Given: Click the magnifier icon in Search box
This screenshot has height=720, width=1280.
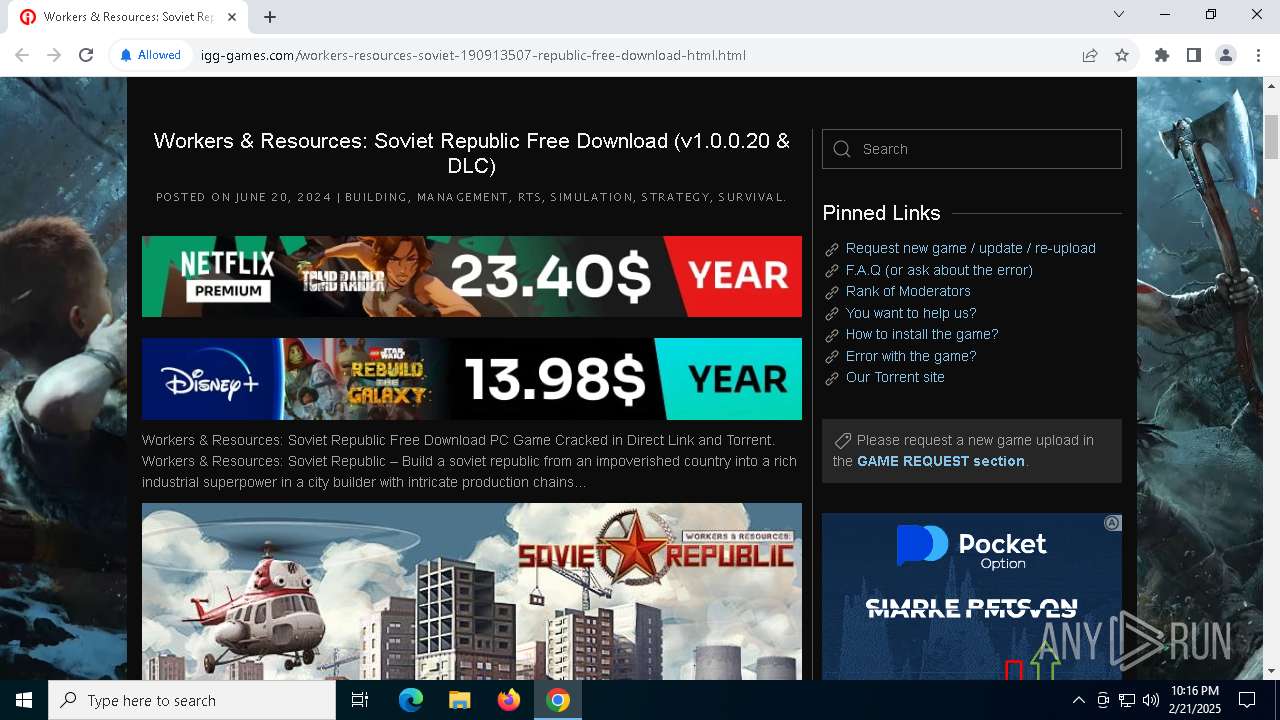Looking at the screenshot, I should [x=842, y=149].
